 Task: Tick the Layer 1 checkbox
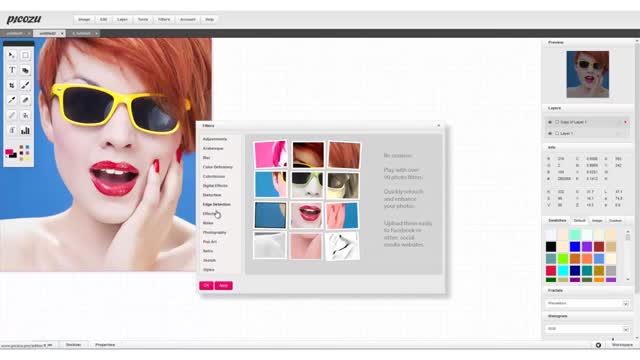[557, 133]
